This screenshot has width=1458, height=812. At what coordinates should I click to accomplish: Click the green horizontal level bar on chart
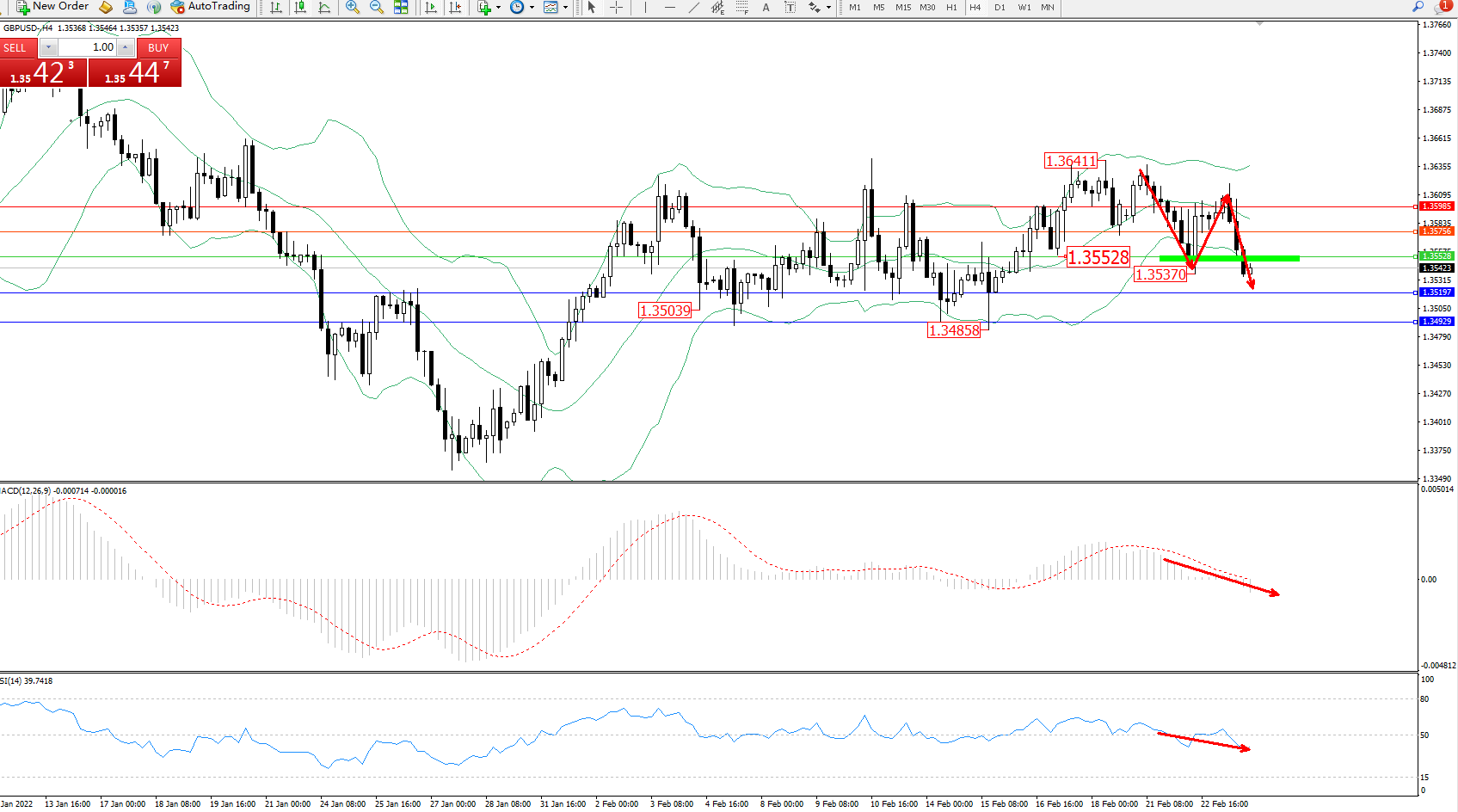(1228, 258)
